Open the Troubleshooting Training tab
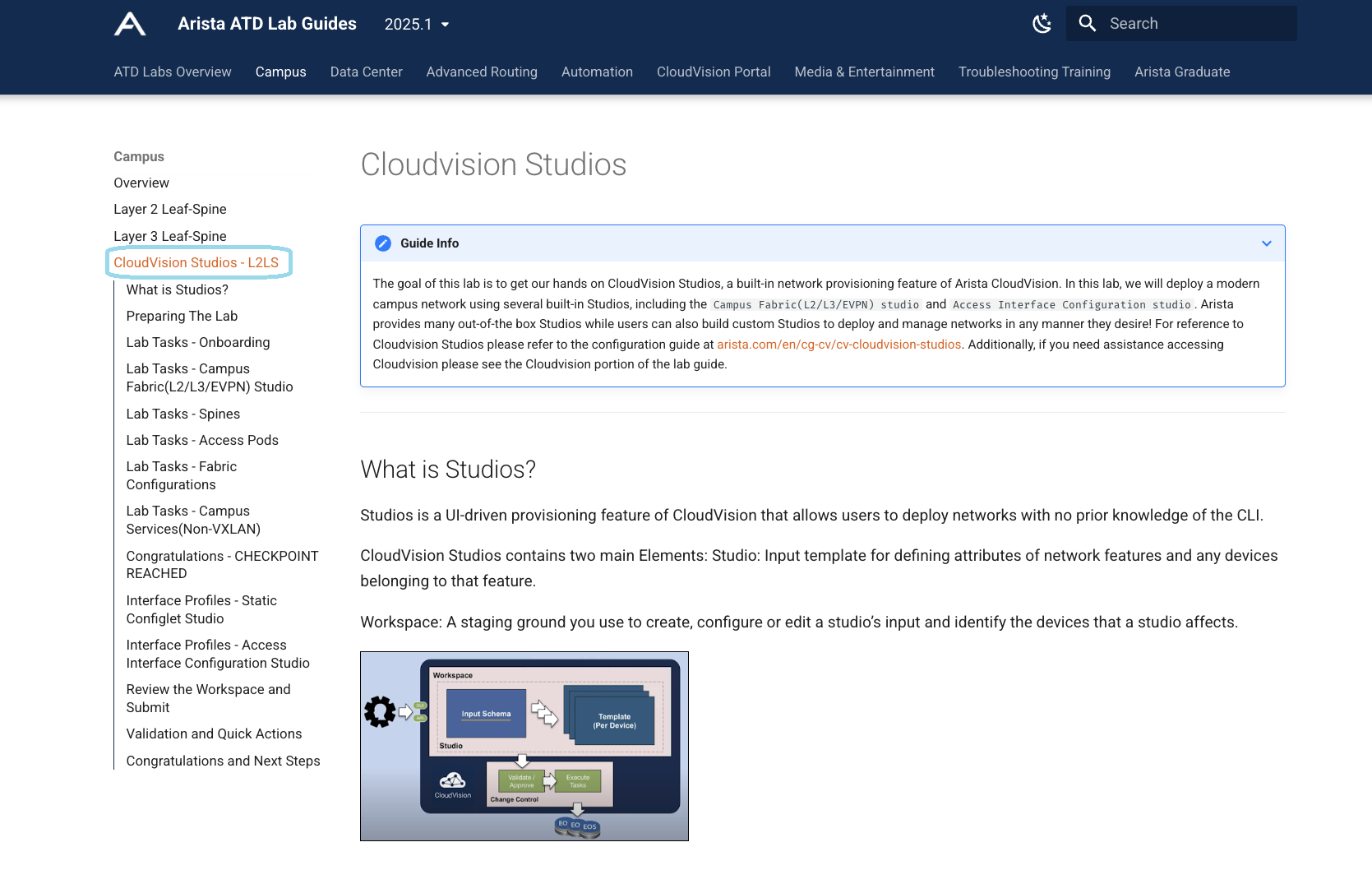This screenshot has height=870, width=1372. [x=1033, y=72]
